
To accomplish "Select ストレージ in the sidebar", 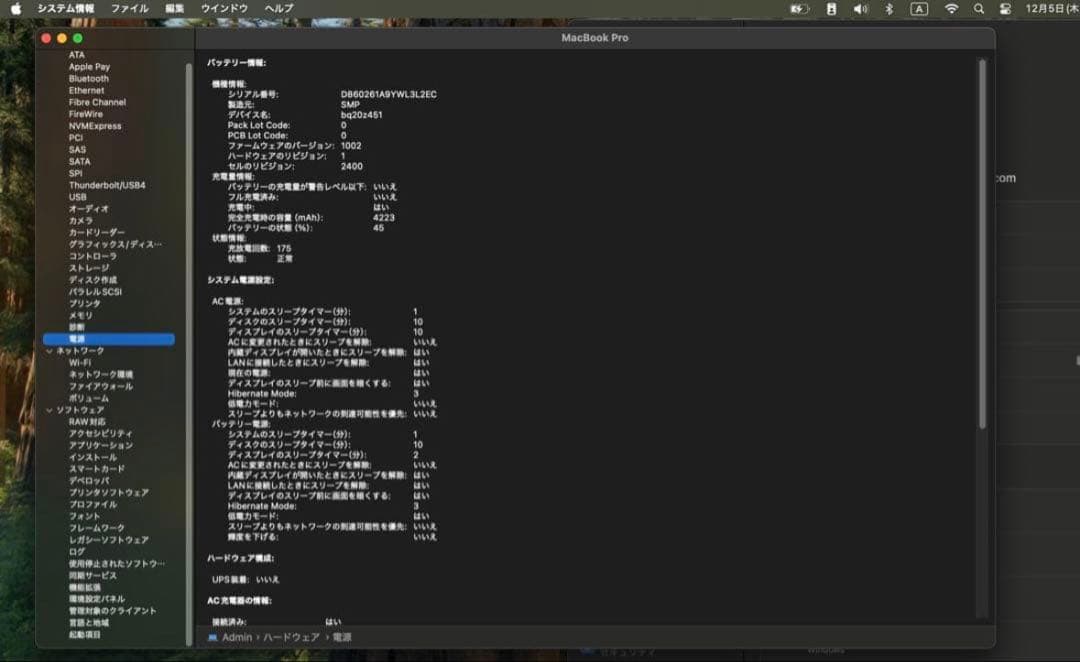I will pyautogui.click(x=88, y=268).
